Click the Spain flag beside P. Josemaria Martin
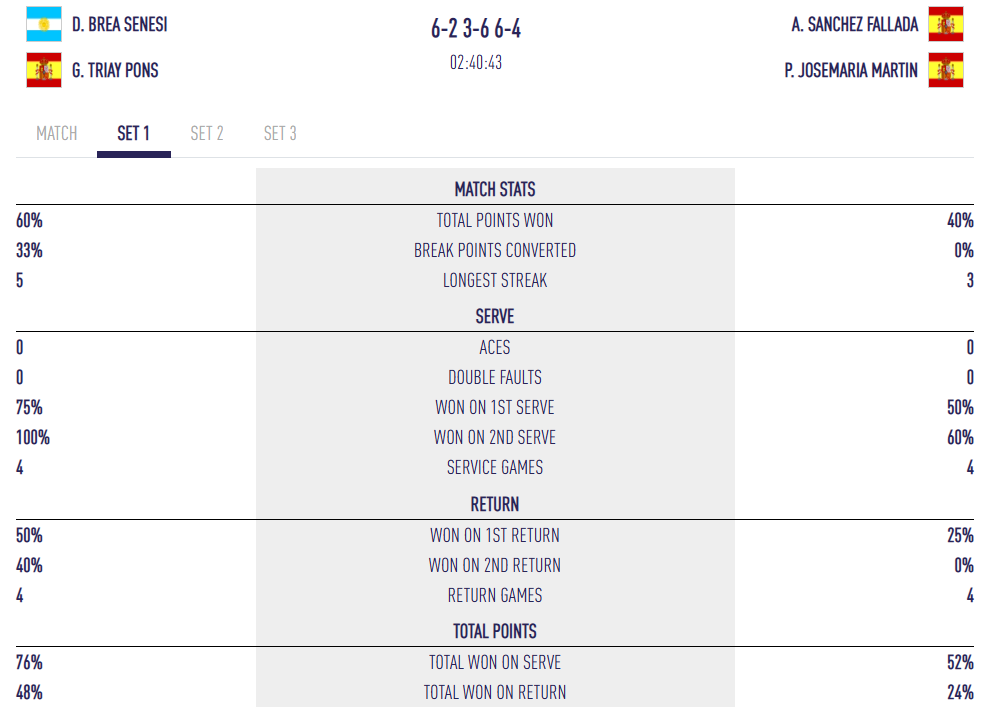Image resolution: width=987 pixels, height=722 pixels. click(x=945, y=70)
